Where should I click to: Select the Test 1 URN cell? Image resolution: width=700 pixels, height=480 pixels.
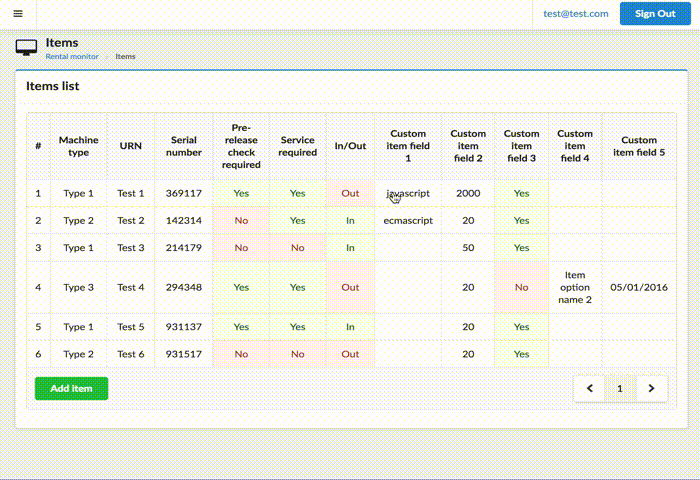click(x=130, y=193)
